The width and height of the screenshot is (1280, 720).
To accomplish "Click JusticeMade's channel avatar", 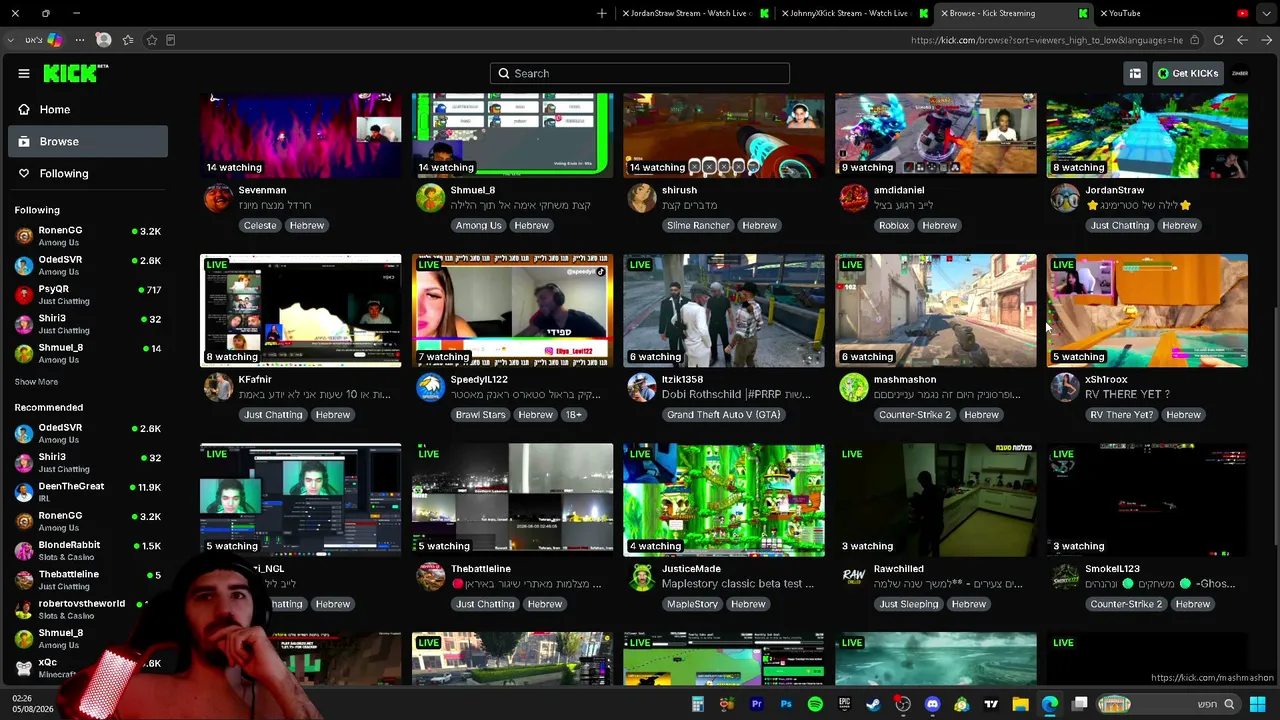I will click(641, 576).
